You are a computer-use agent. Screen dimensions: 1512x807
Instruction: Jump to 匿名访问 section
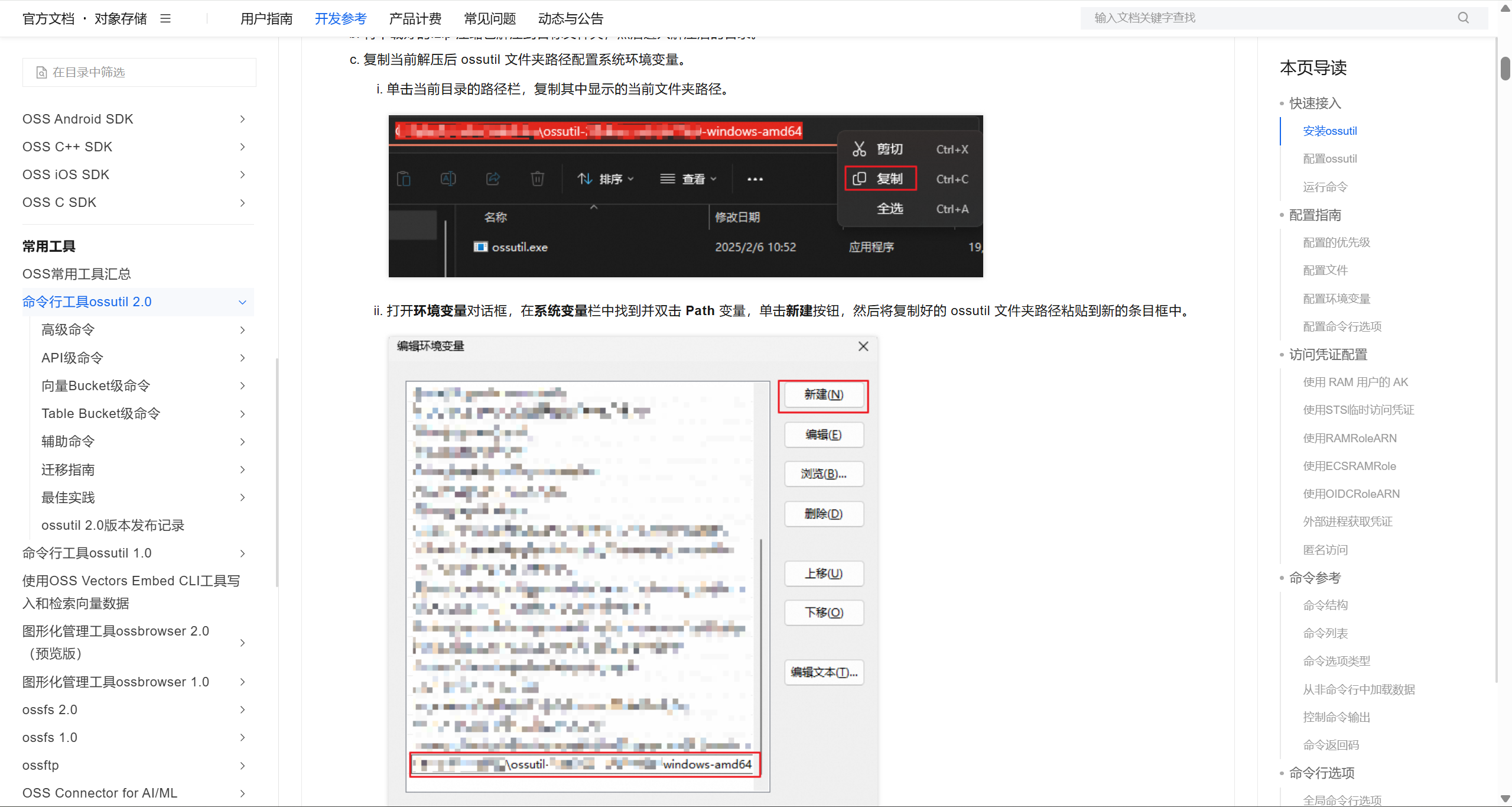click(1325, 550)
